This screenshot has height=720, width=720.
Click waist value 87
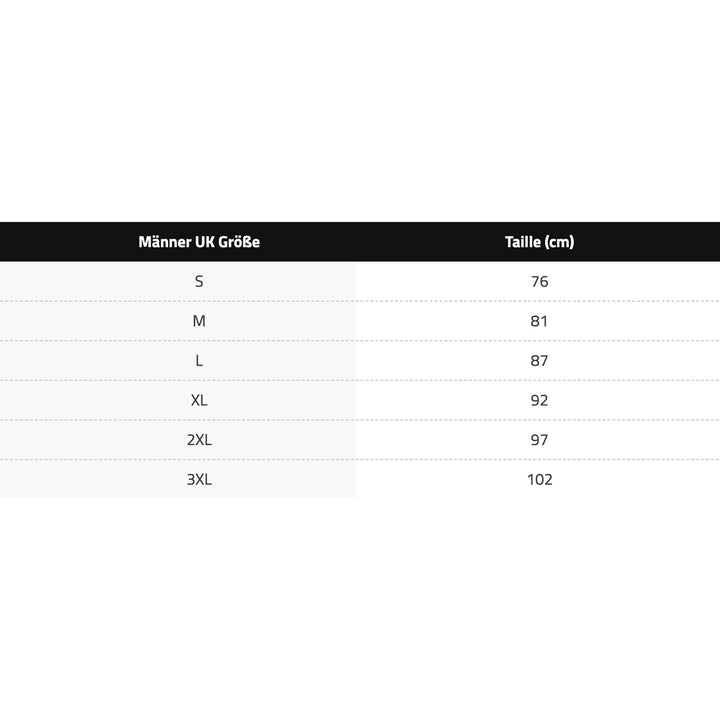(540, 361)
